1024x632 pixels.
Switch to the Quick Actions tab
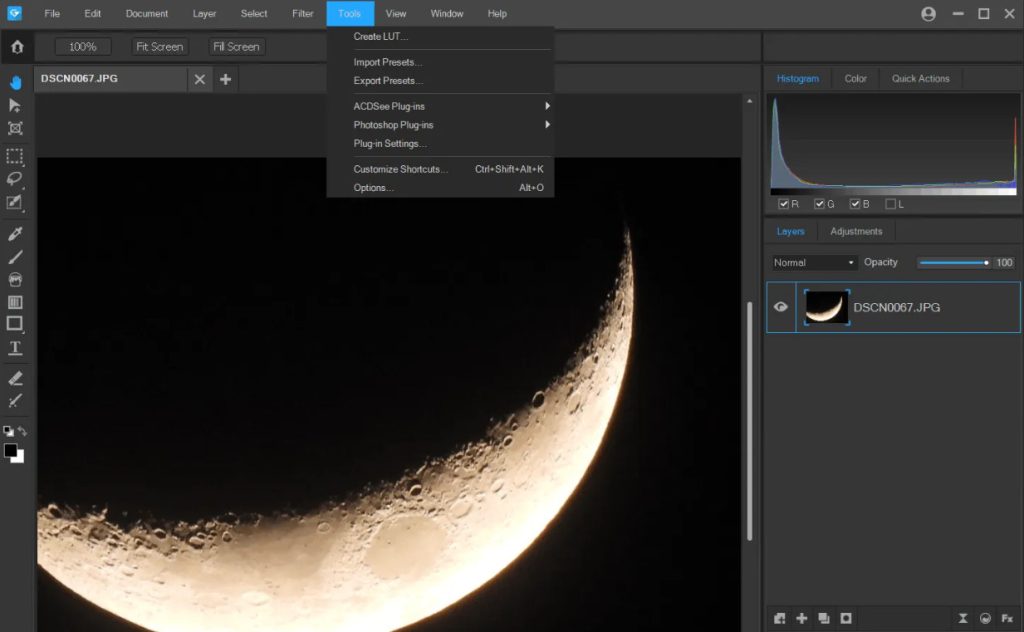pyautogui.click(x=920, y=78)
